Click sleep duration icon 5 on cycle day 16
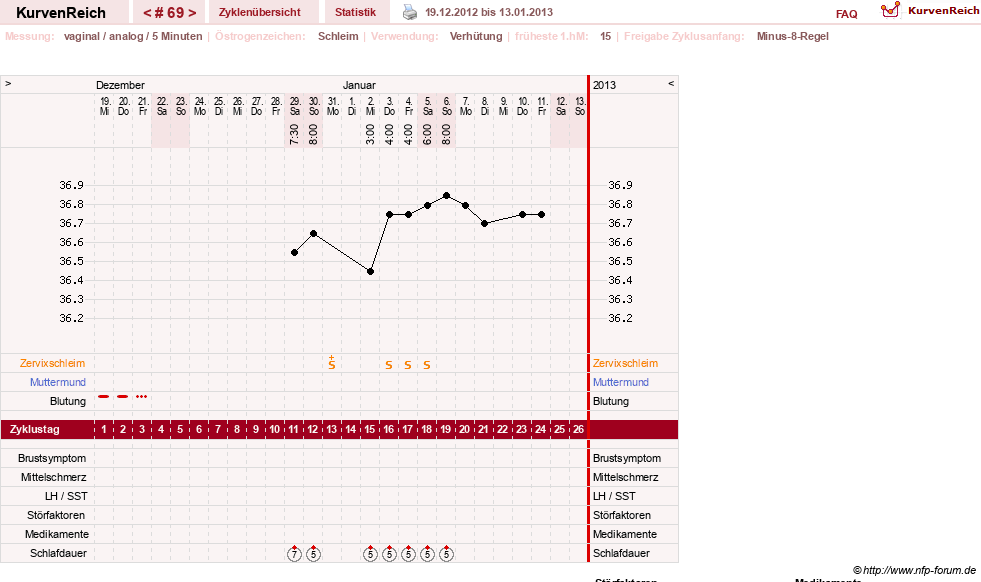The width and height of the screenshot is (981, 582). [x=389, y=554]
